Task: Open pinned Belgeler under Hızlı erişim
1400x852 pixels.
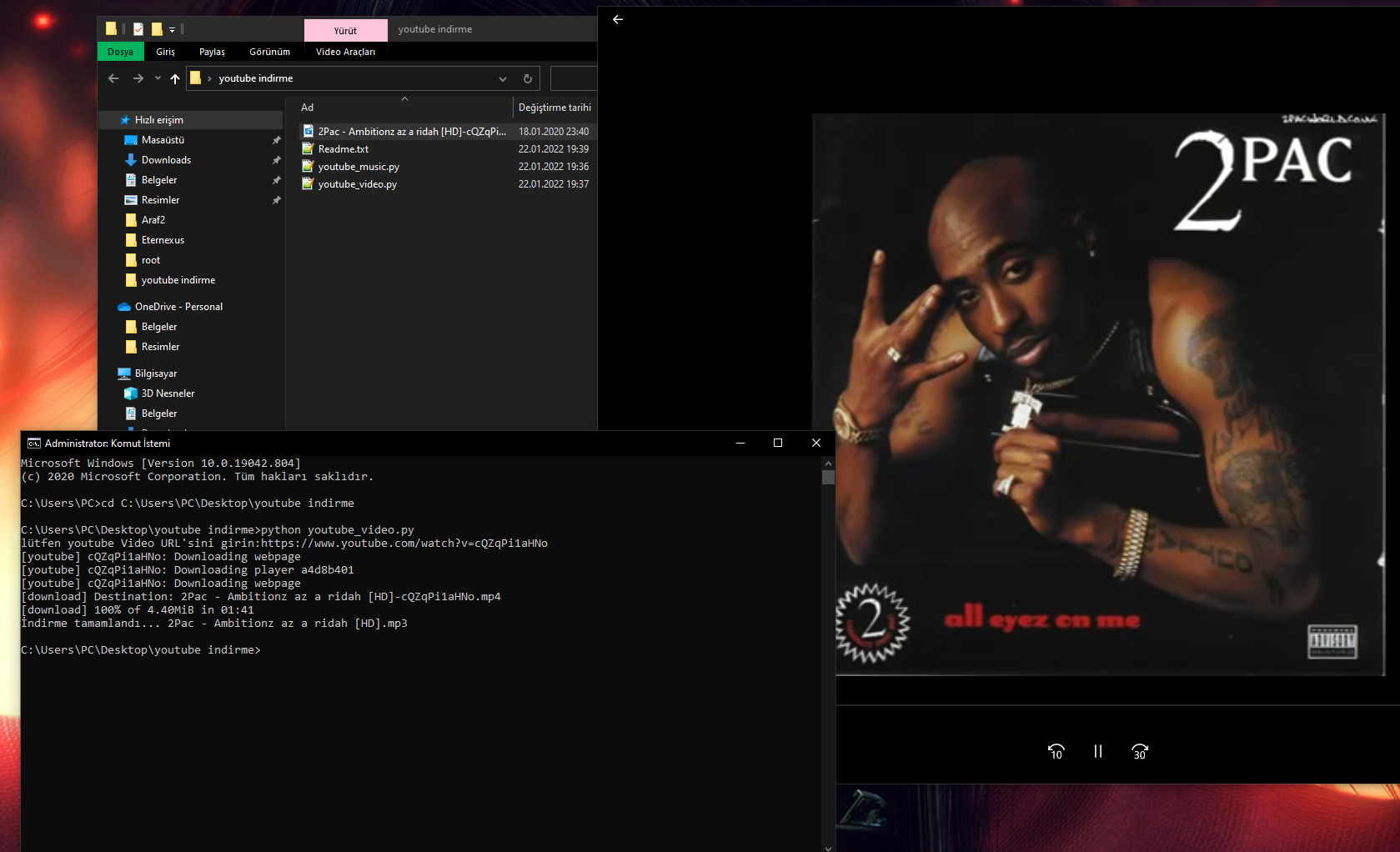Action: pyautogui.click(x=159, y=180)
